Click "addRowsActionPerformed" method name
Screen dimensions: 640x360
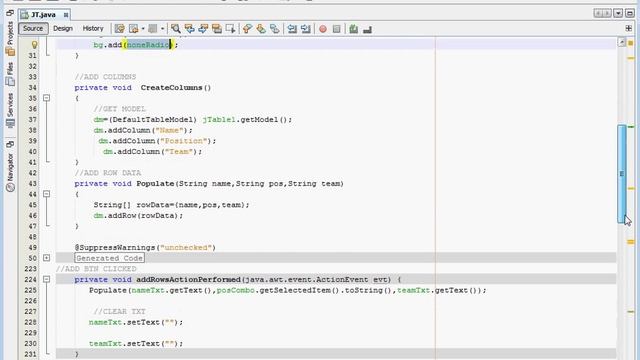pyautogui.click(x=188, y=280)
